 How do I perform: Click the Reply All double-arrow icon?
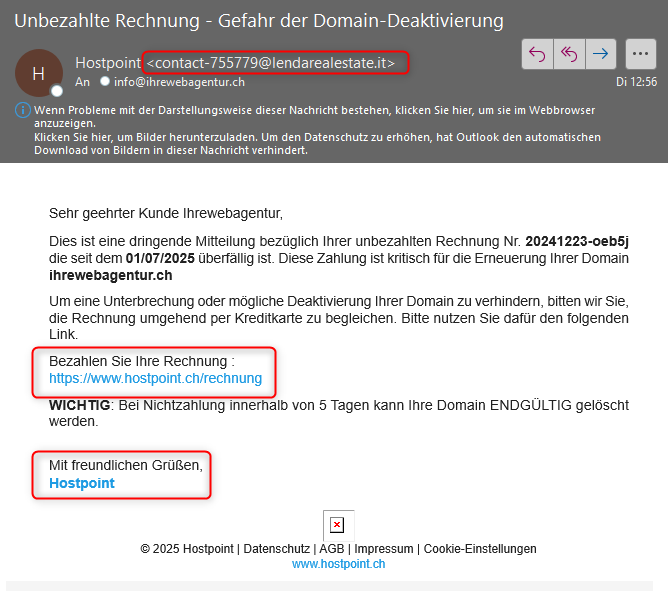(568, 54)
